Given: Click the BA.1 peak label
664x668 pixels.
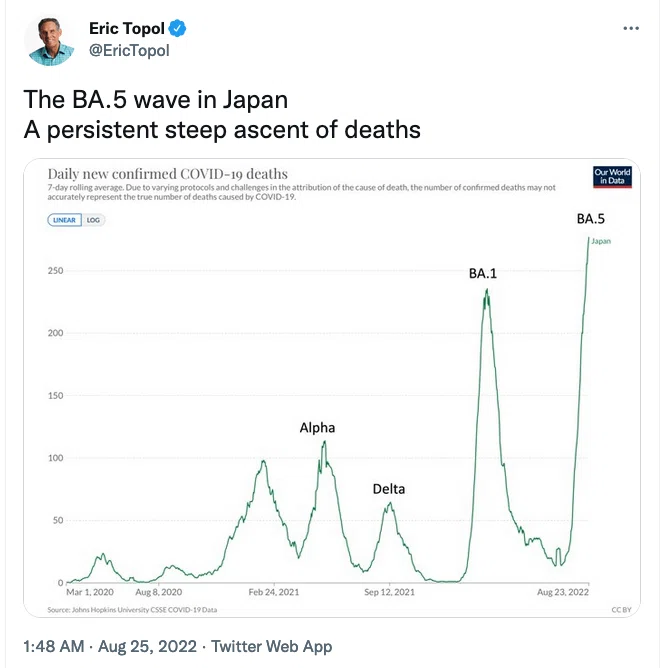Looking at the screenshot, I should pyautogui.click(x=483, y=273).
